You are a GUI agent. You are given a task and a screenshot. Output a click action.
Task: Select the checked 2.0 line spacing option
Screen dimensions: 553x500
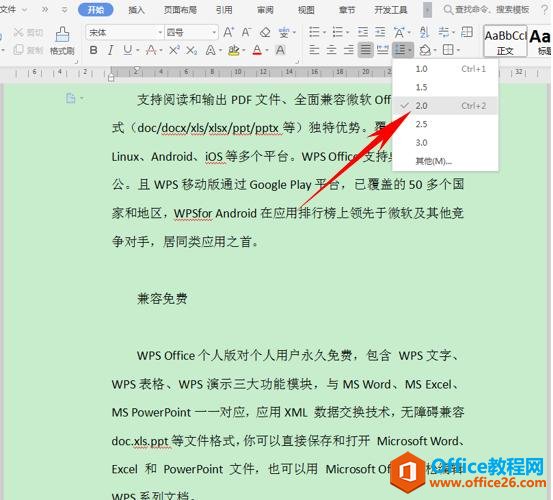(x=445, y=105)
